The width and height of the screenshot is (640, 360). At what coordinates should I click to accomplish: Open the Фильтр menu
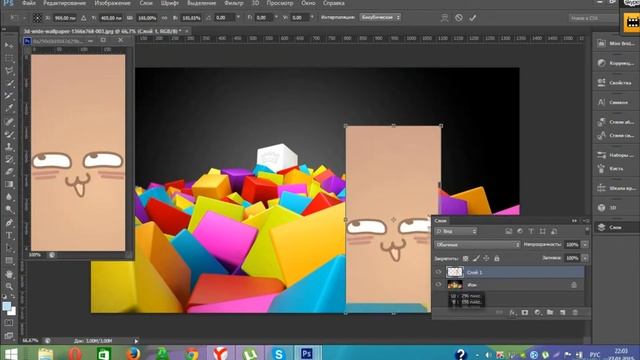pos(233,3)
